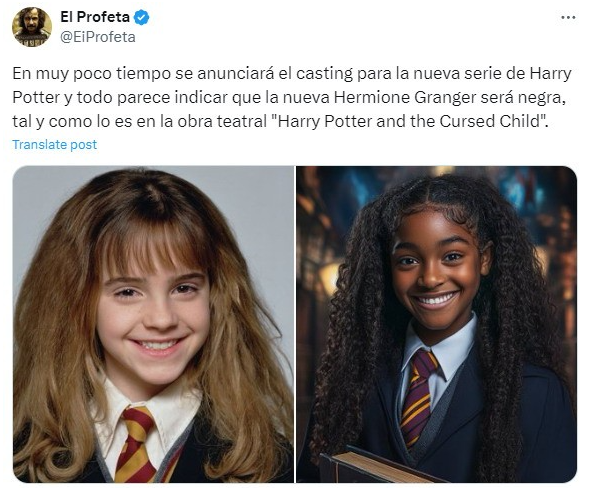Click the red-gold tie in left photo
This screenshot has height=490, width=605.
tap(134, 444)
